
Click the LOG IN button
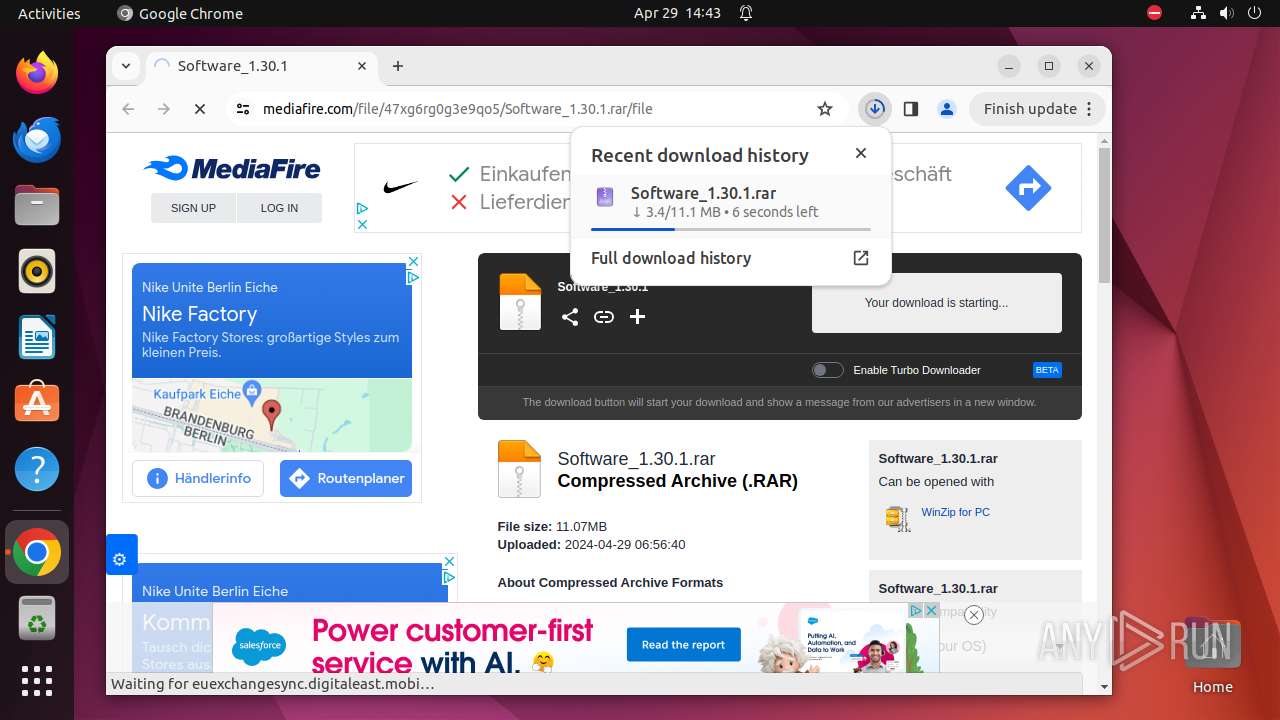[x=279, y=208]
